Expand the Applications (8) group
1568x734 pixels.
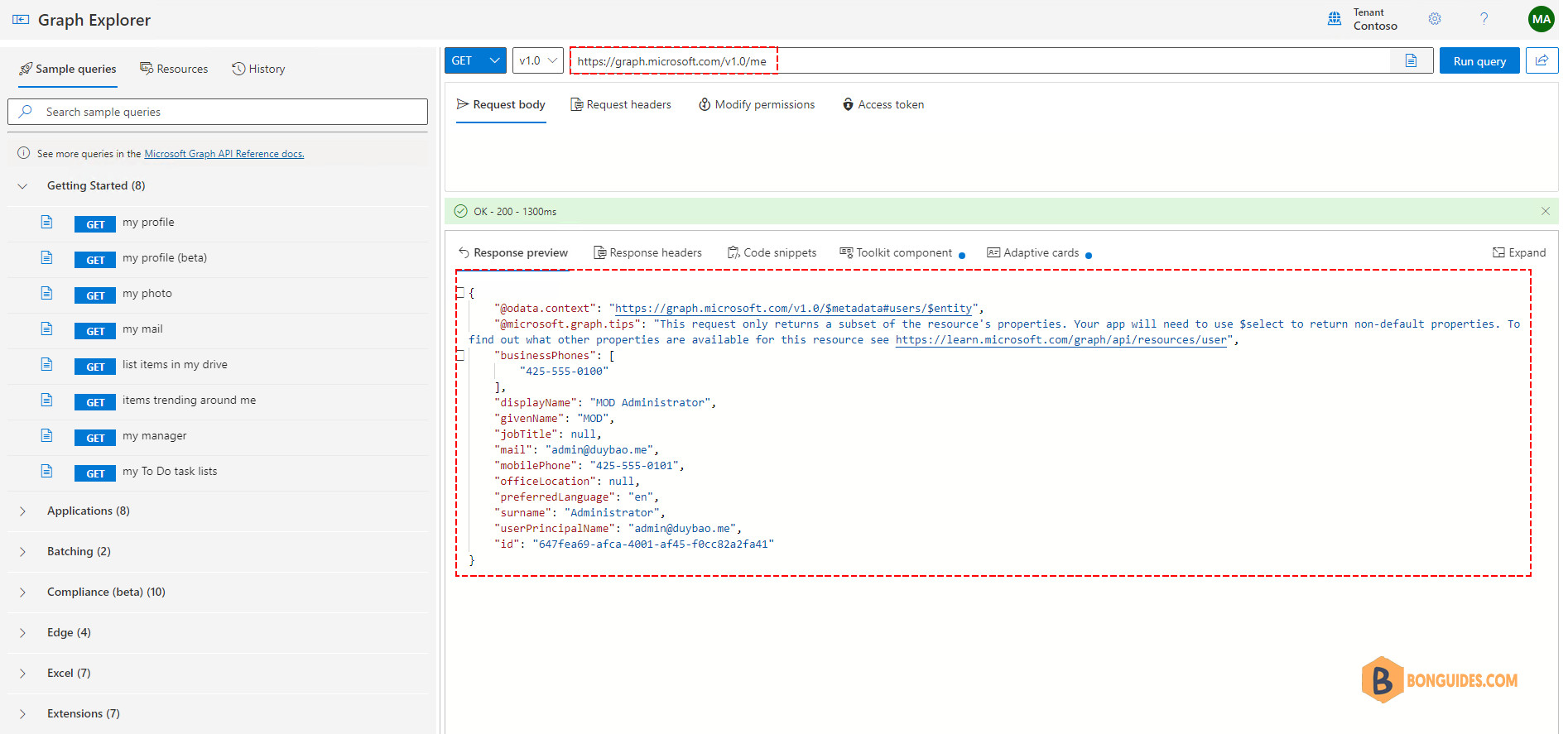[x=22, y=511]
